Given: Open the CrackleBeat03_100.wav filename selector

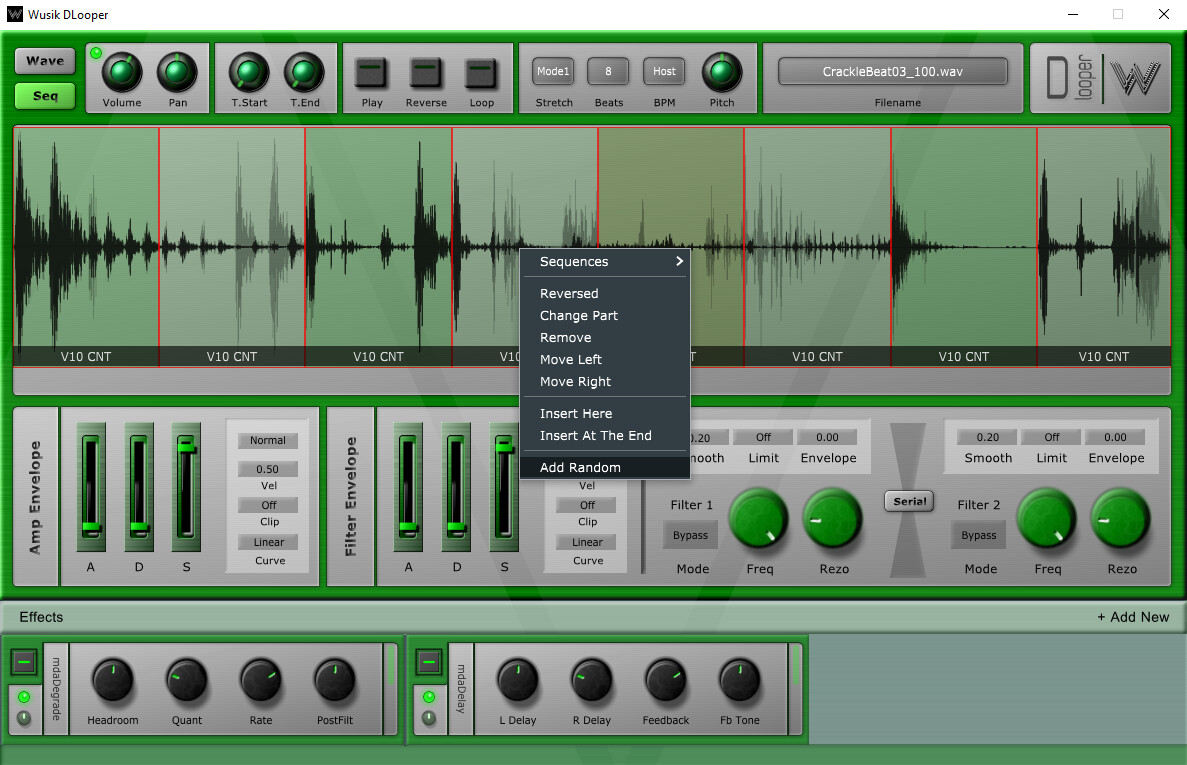Looking at the screenshot, I should point(893,71).
